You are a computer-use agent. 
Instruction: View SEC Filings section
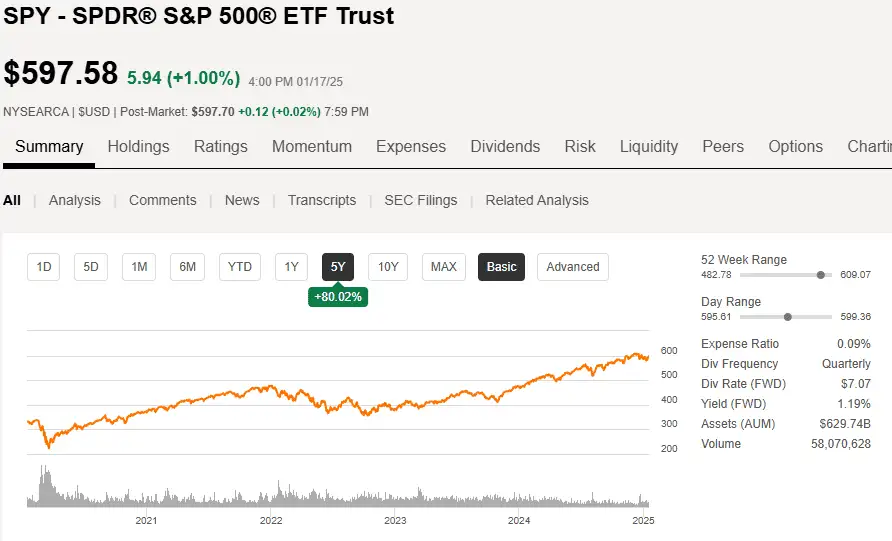[x=420, y=200]
